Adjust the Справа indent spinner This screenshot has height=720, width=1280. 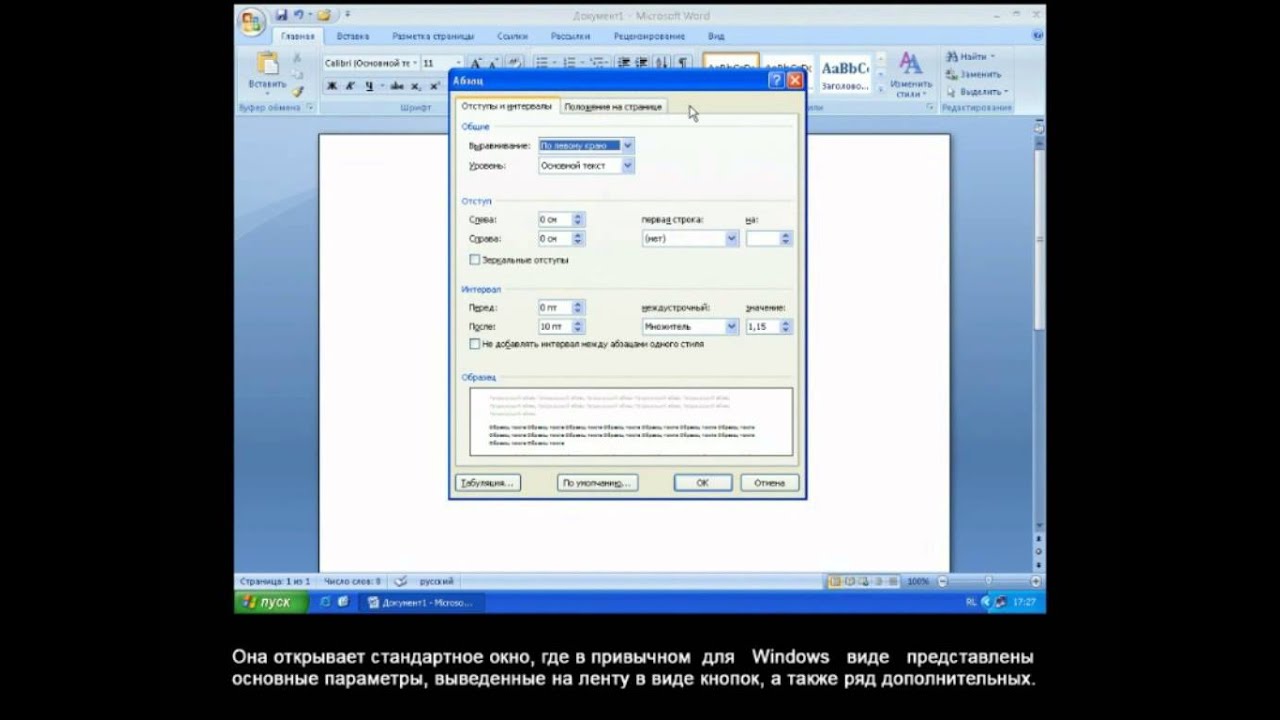tap(577, 239)
